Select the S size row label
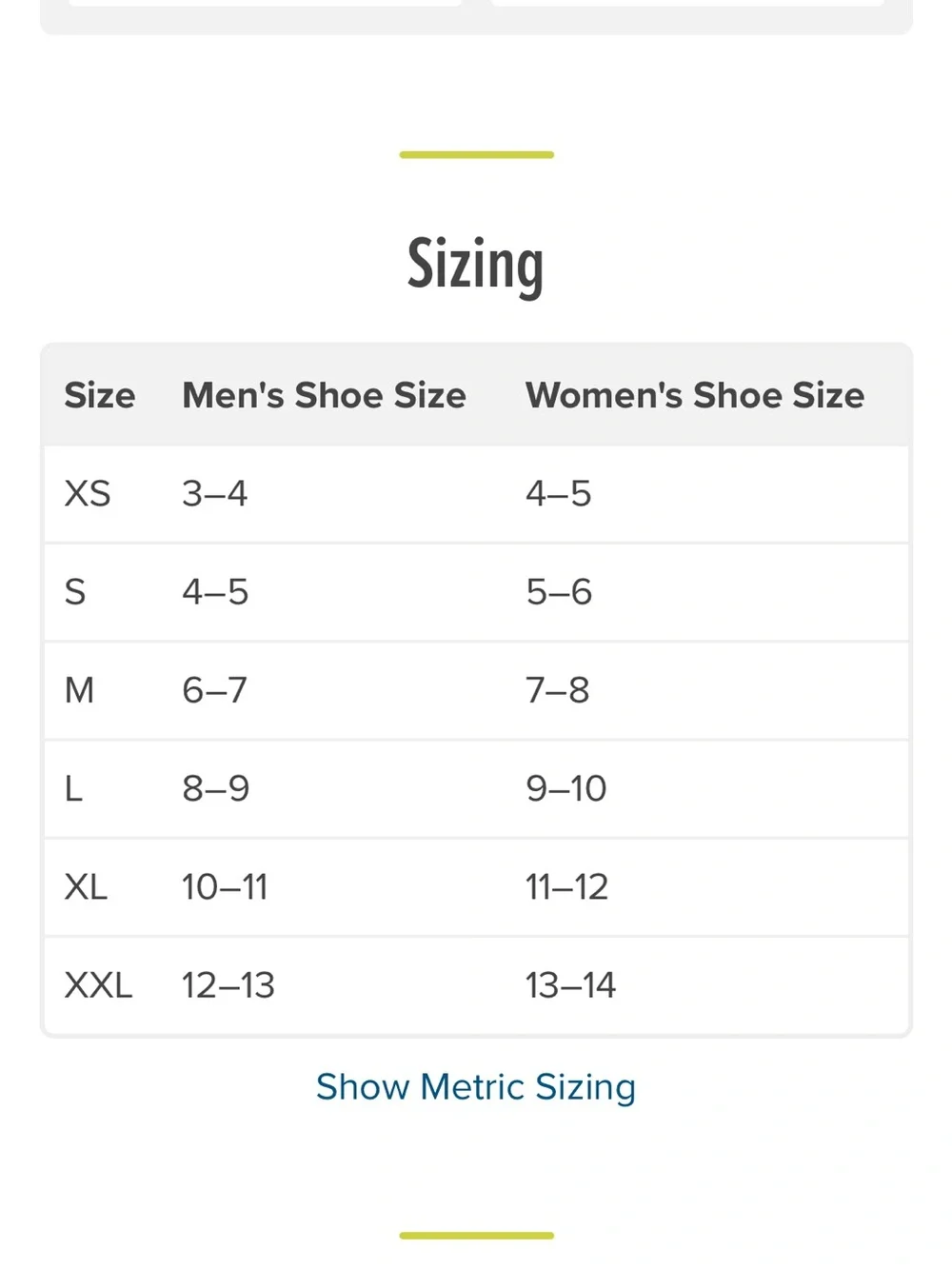Viewport: 952px width, 1269px height. [x=75, y=591]
